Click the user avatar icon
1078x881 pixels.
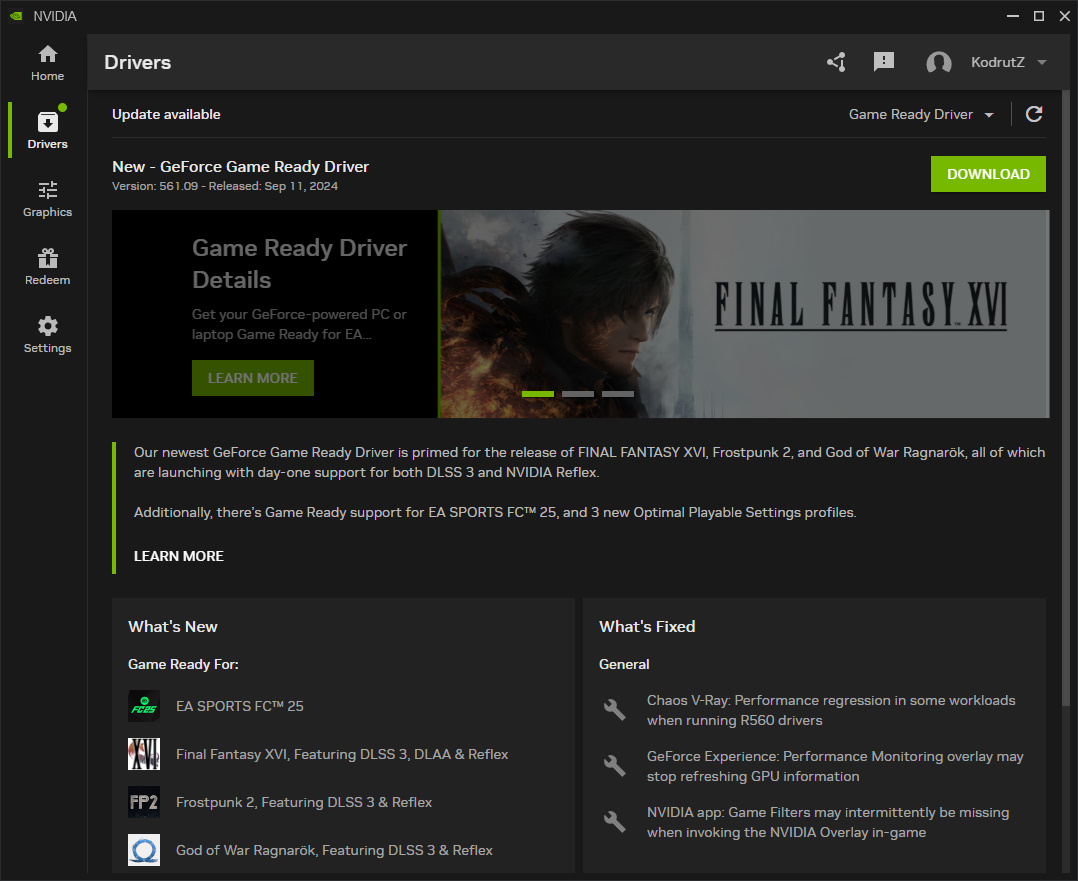pyautogui.click(x=938, y=63)
